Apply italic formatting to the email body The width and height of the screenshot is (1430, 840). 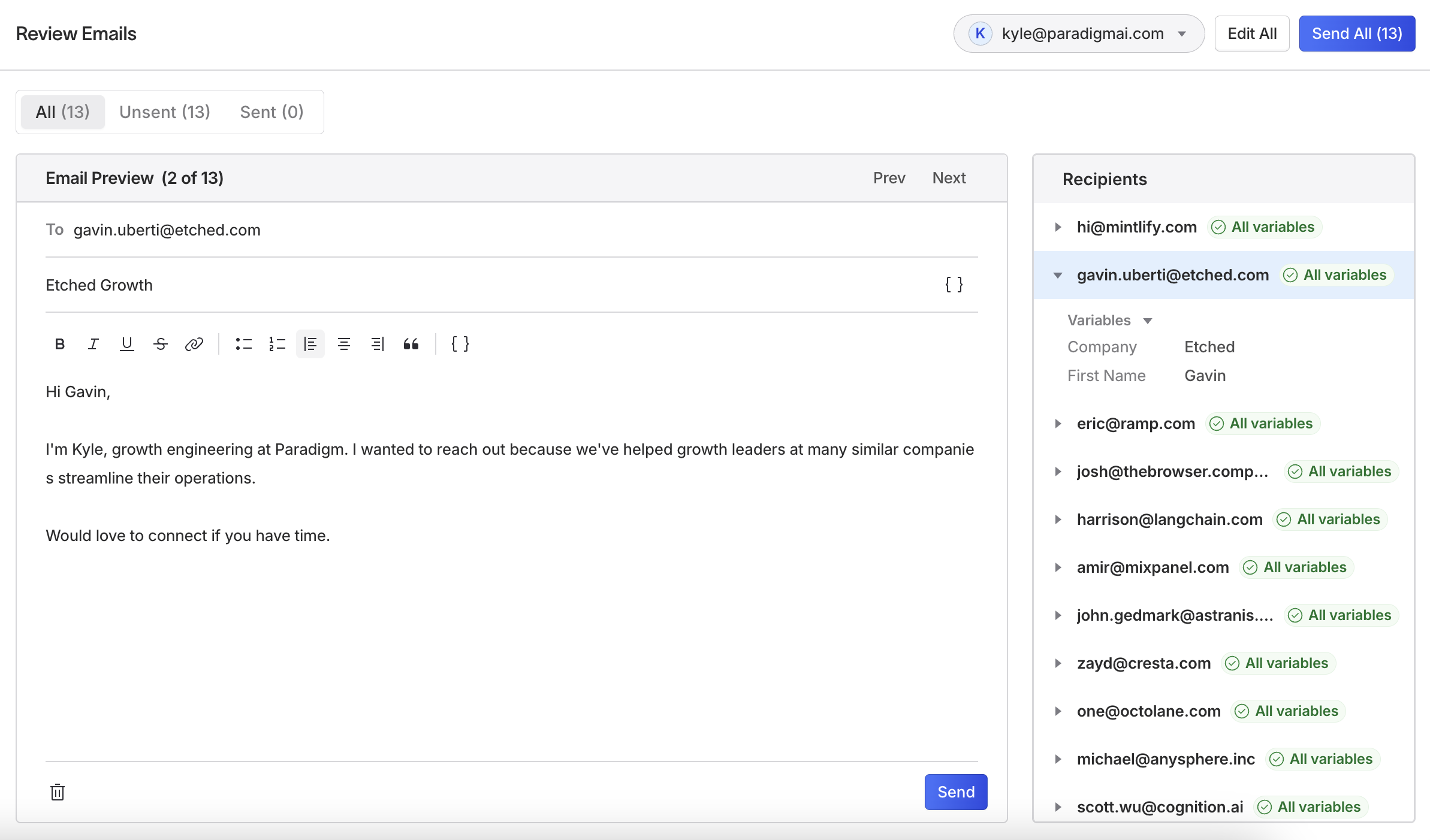[93, 344]
